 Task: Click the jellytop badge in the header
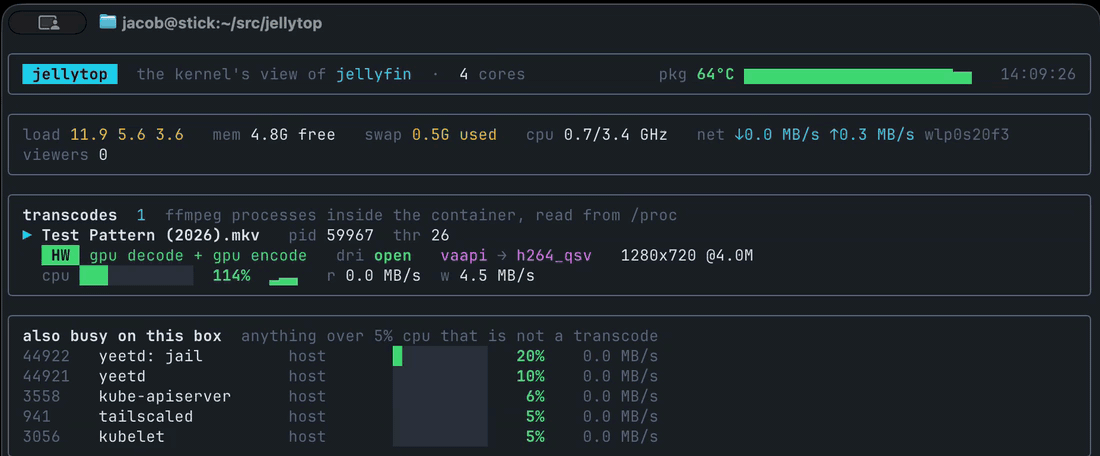tap(69, 74)
